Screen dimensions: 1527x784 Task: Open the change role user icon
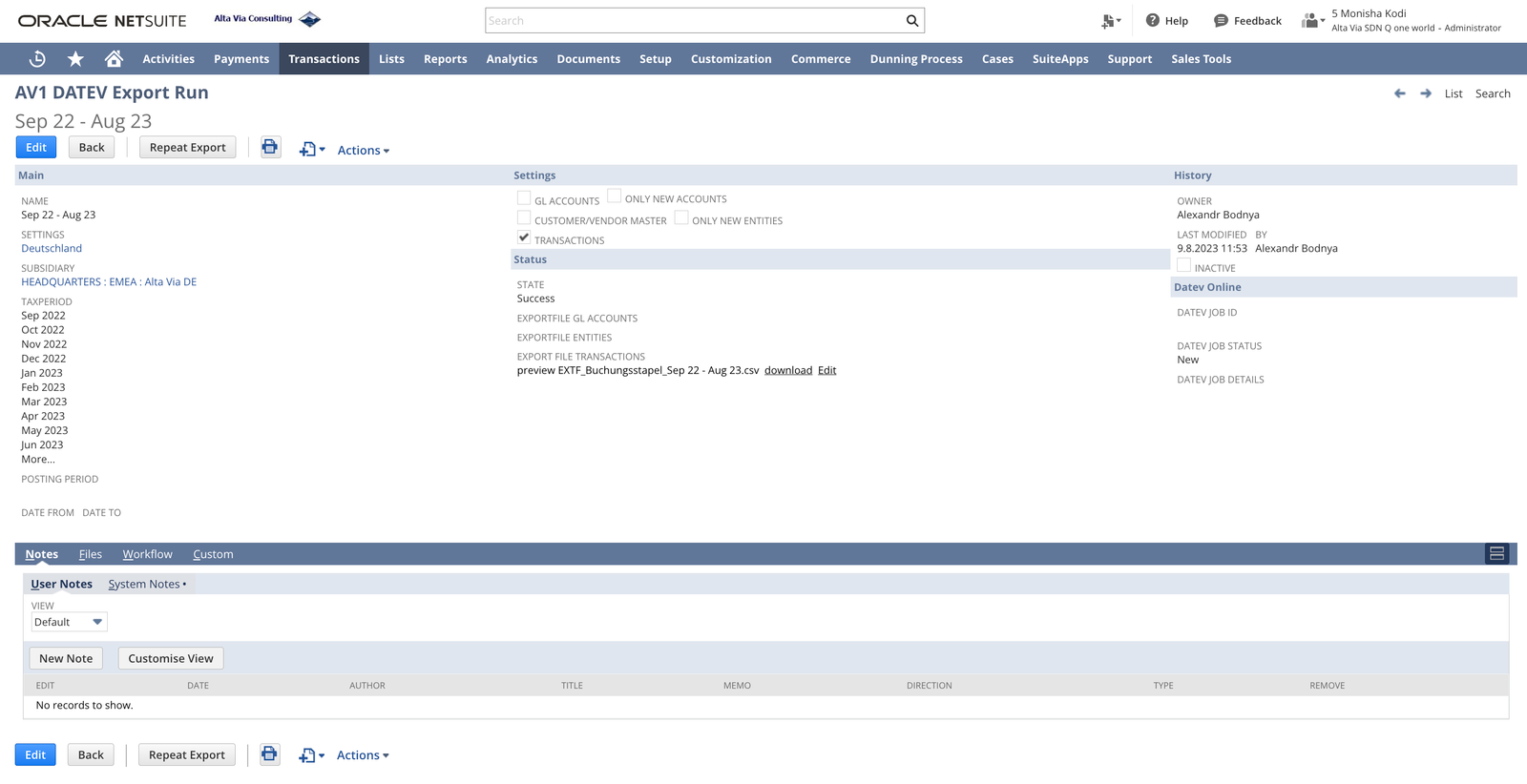point(1313,21)
